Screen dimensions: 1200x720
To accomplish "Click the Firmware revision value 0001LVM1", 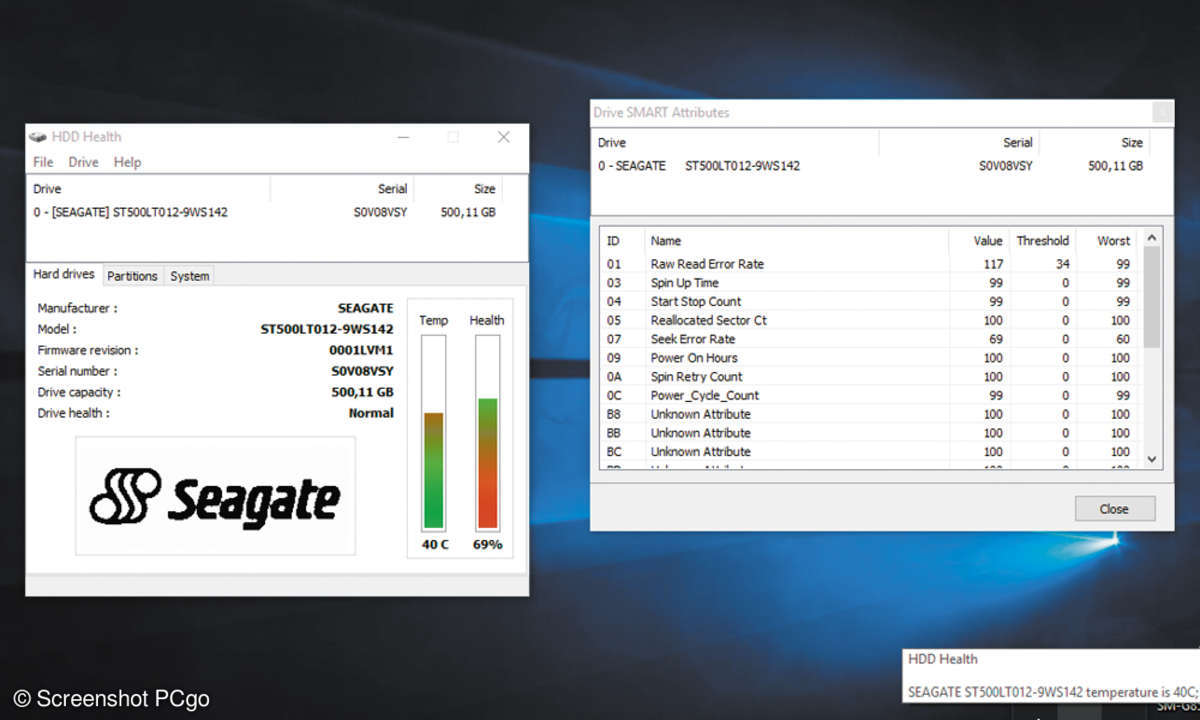I will (x=361, y=350).
